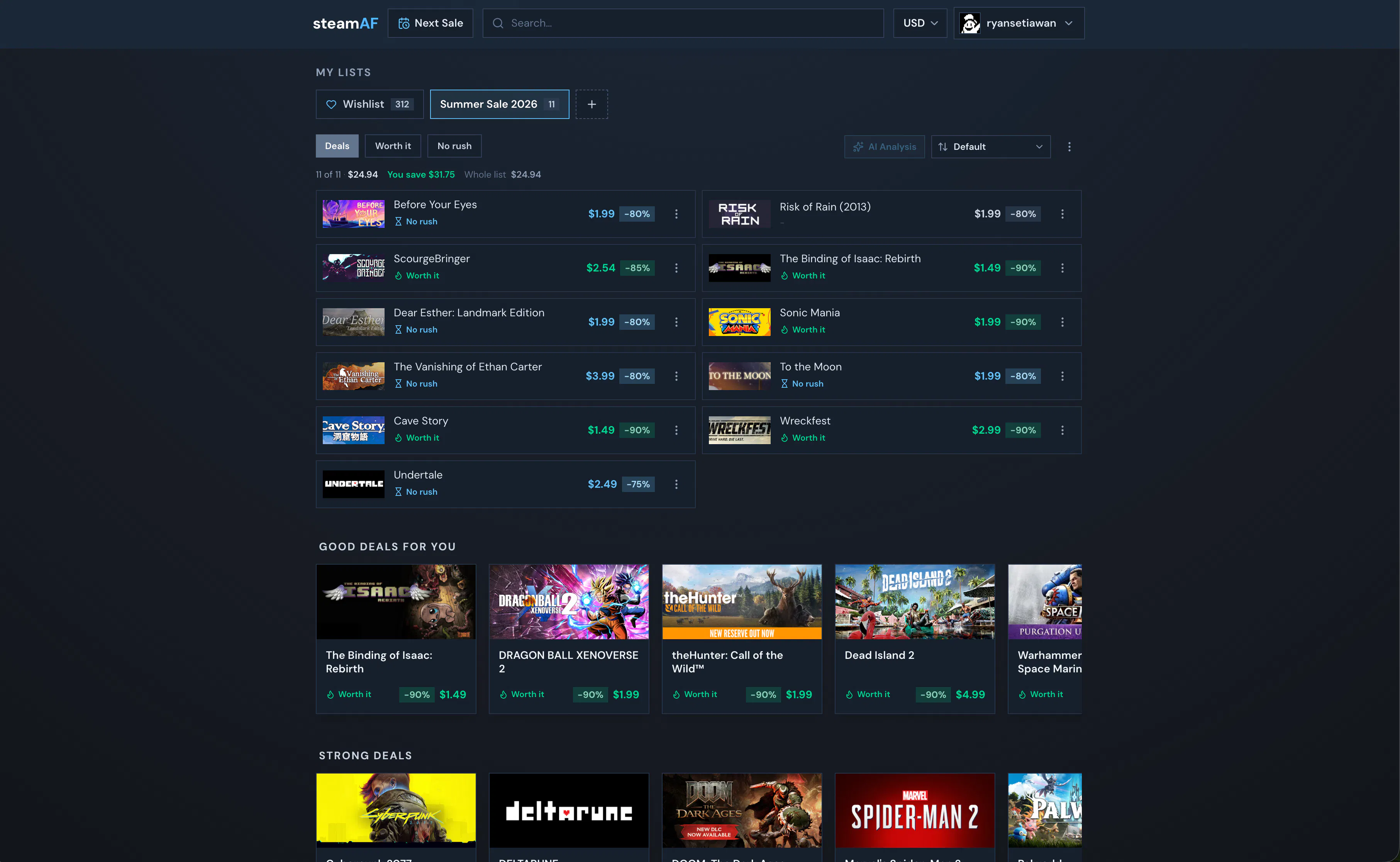Click the plus icon to add a new list
This screenshot has width=1400, height=862.
pyautogui.click(x=592, y=104)
